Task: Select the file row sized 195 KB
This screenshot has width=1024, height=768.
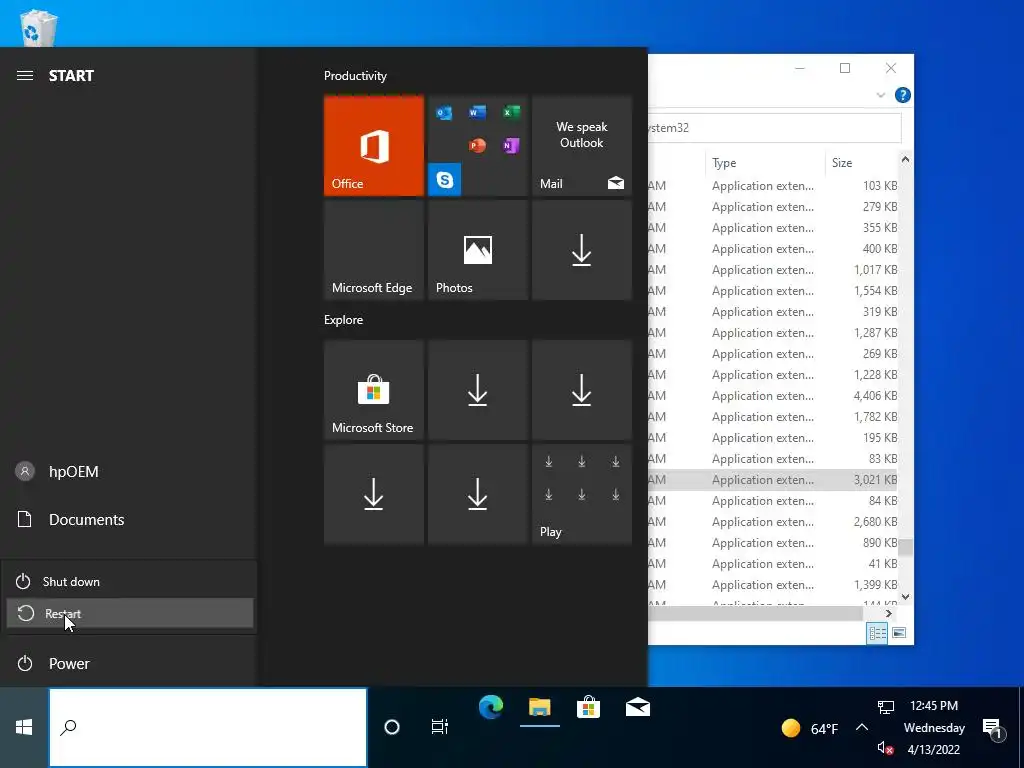Action: coord(773,438)
